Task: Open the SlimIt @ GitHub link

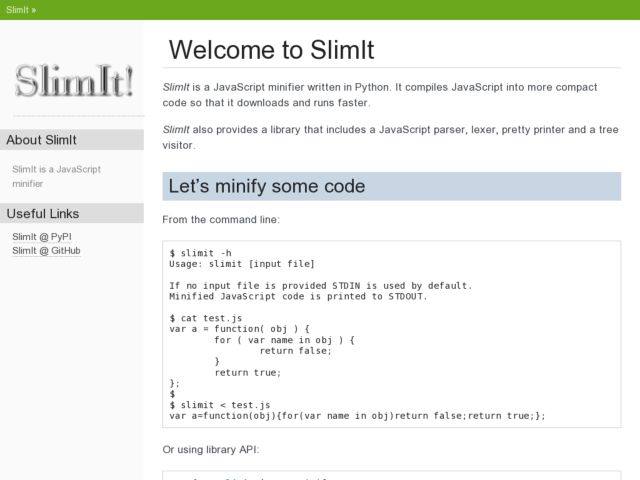Action: pyautogui.click(x=46, y=251)
